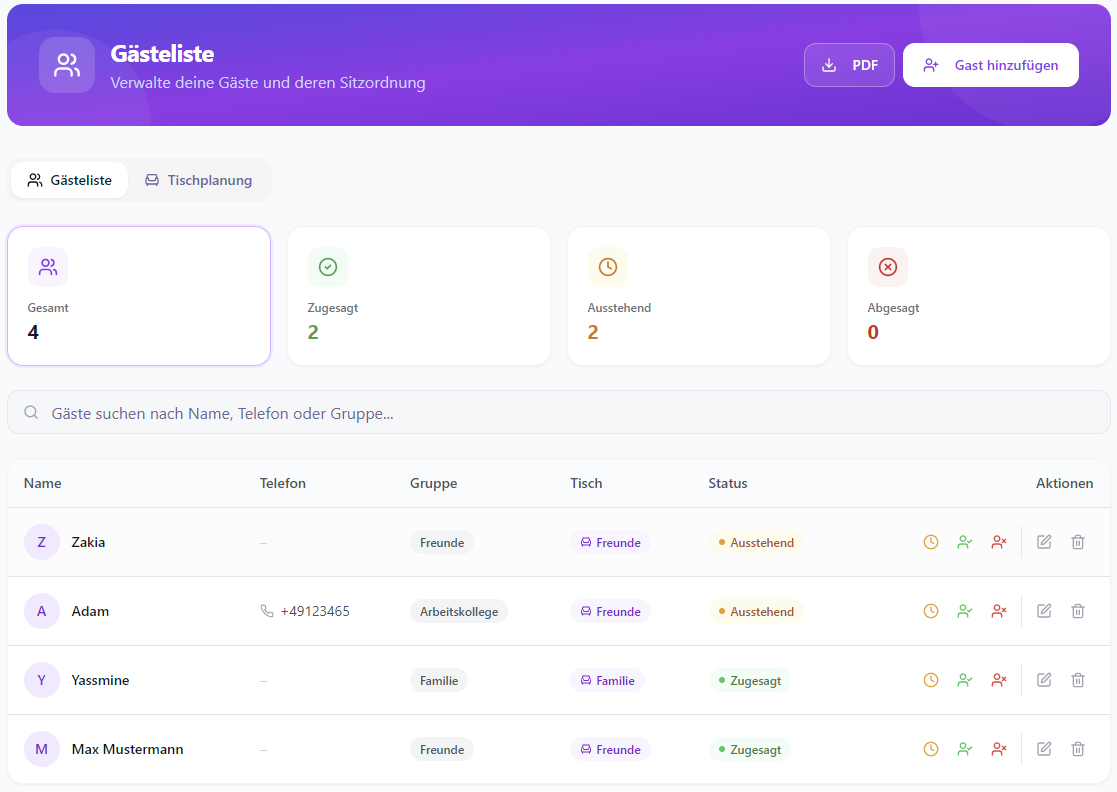The image size is (1117, 792).
Task: Click the Gruppe column header
Action: 433,483
